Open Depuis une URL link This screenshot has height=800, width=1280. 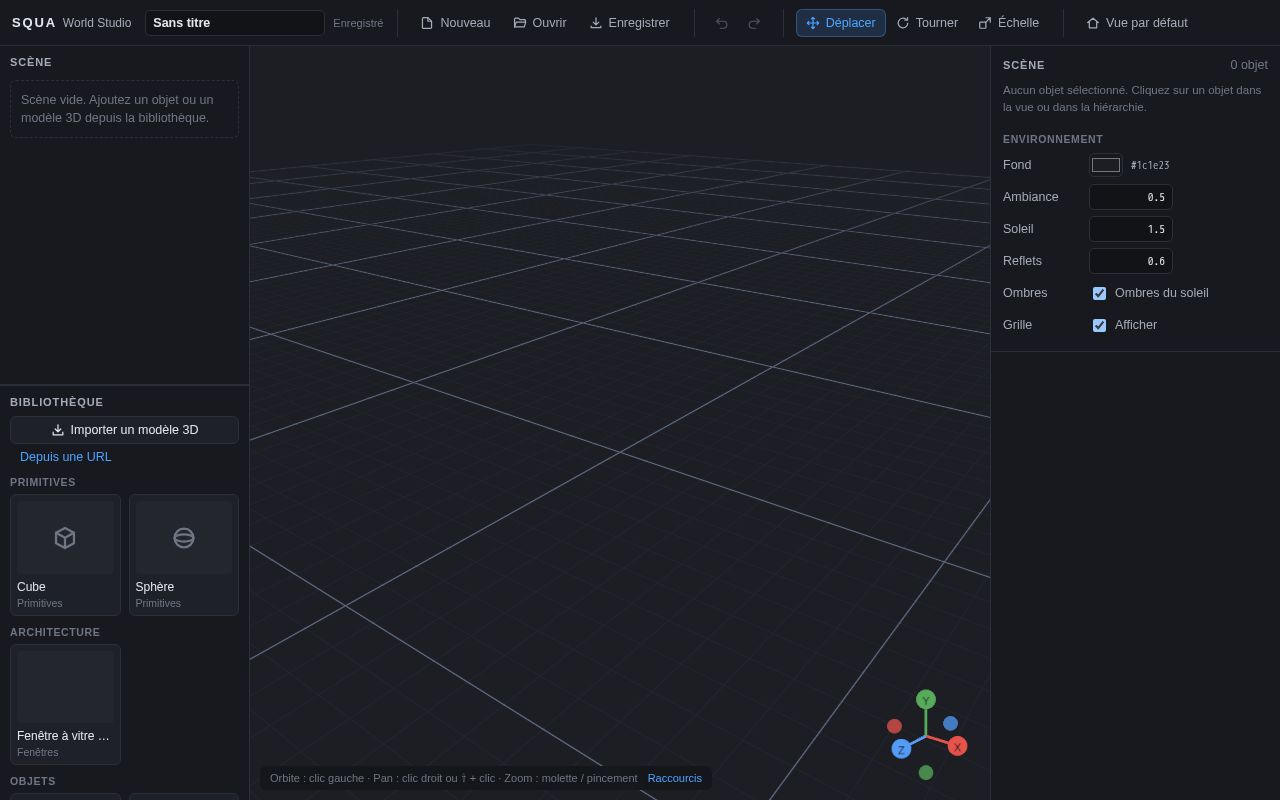coord(66,457)
